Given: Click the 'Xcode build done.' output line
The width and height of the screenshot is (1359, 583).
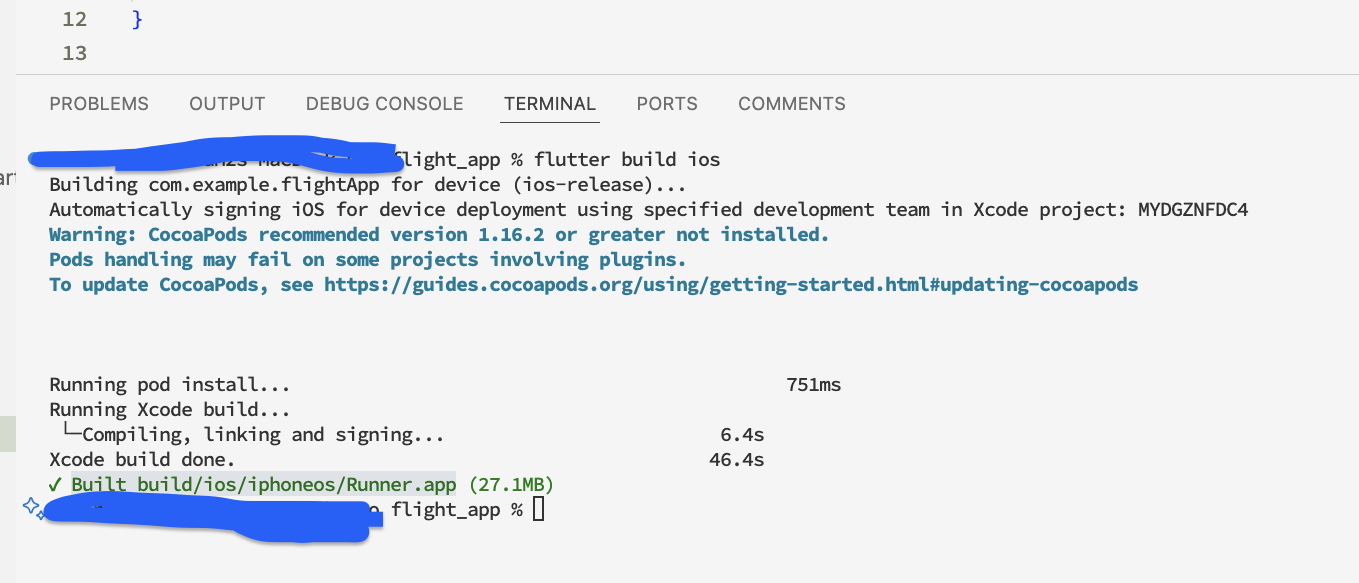Looking at the screenshot, I should pyautogui.click(x=142, y=460).
